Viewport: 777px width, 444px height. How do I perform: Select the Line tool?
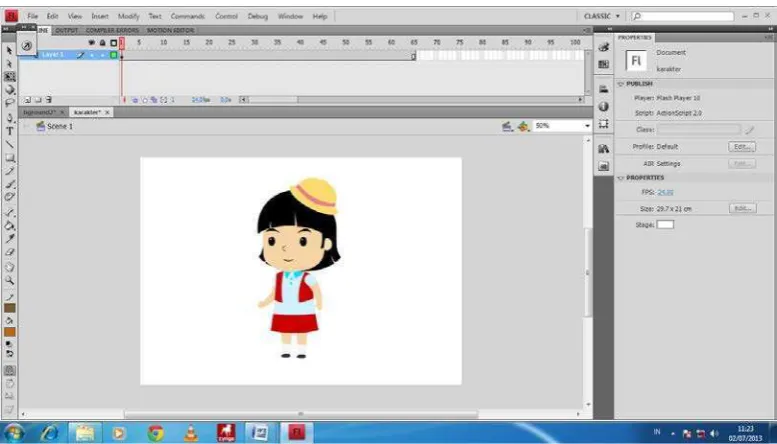pyautogui.click(x=9, y=145)
